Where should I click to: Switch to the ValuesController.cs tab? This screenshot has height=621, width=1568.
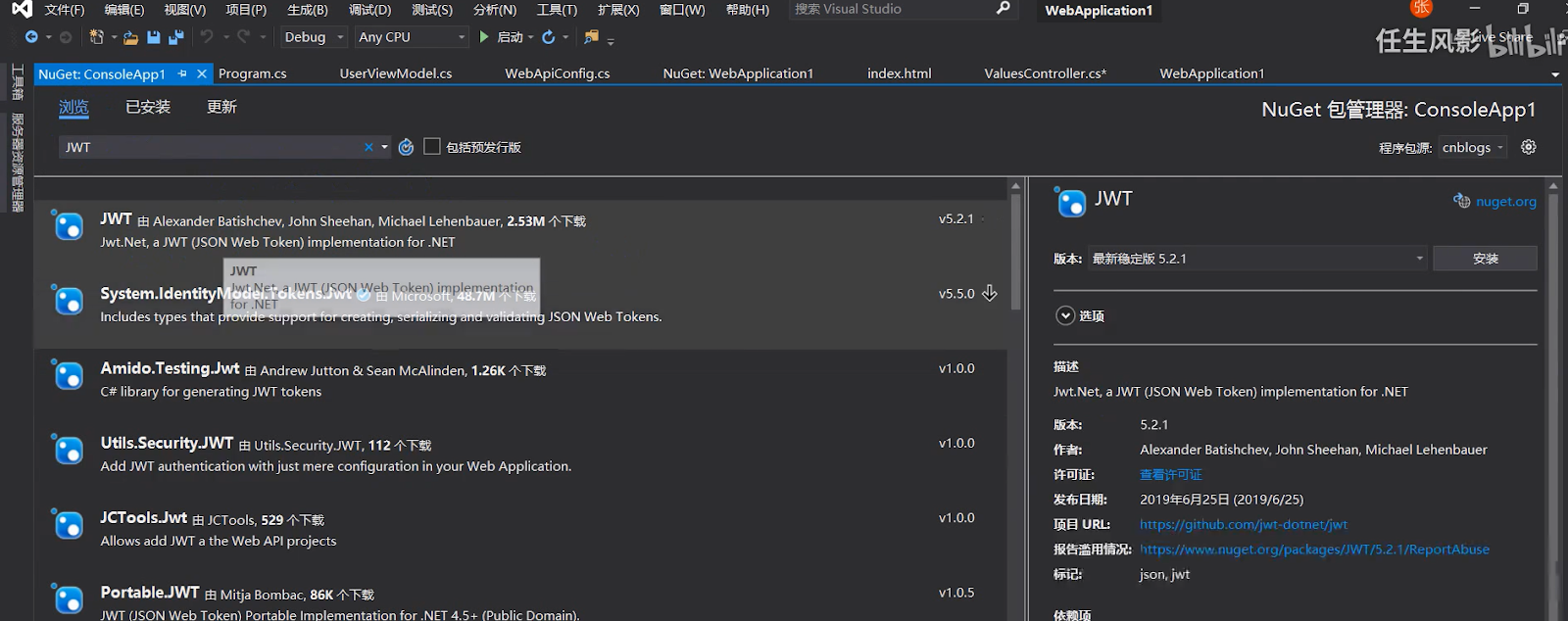pos(1046,73)
